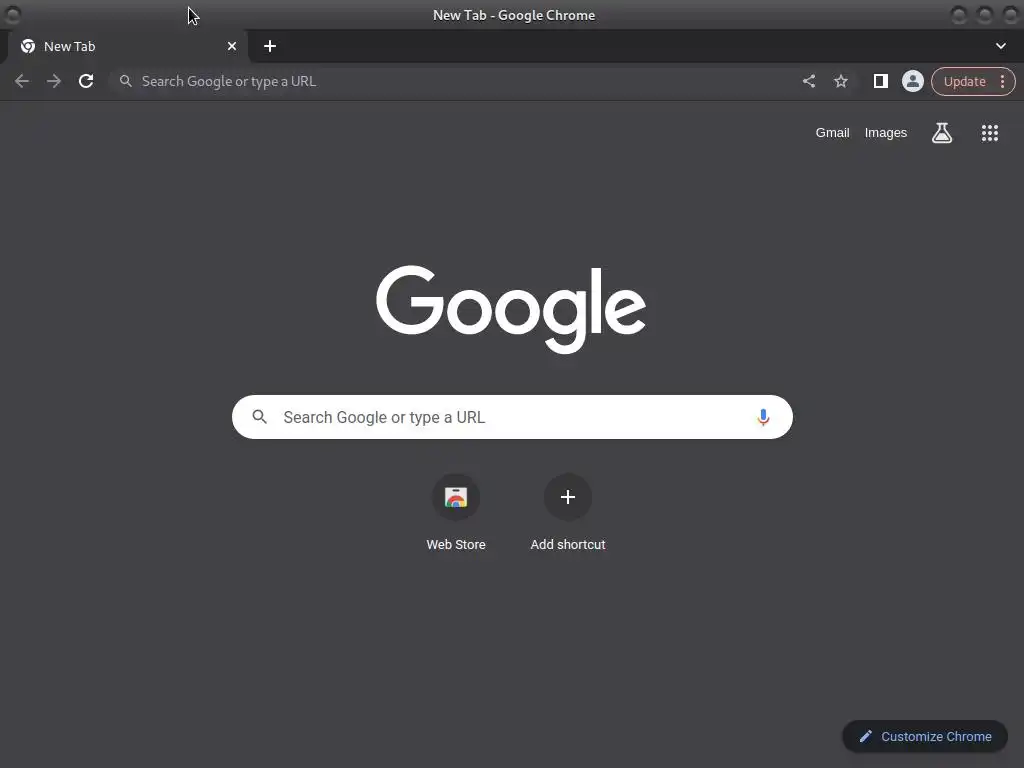The image size is (1024, 768).
Task: Share this page with the share icon
Action: pyautogui.click(x=808, y=81)
